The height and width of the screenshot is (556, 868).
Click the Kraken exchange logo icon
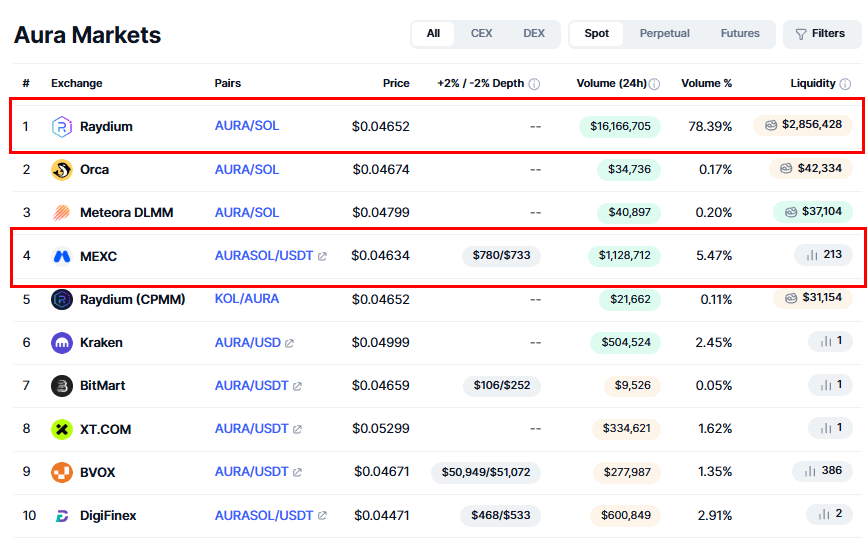[61, 343]
